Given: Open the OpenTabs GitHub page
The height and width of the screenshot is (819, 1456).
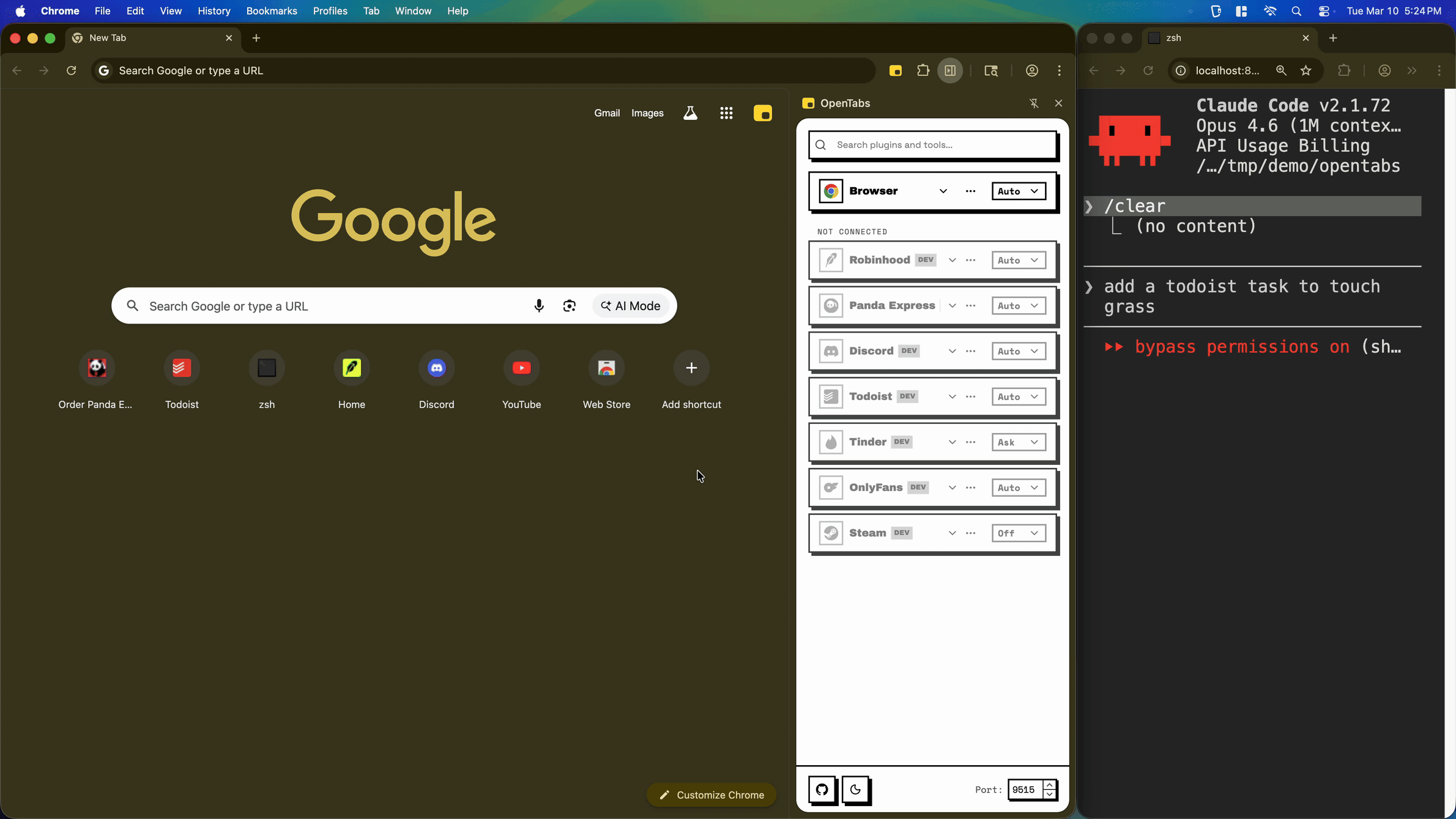Looking at the screenshot, I should [822, 790].
